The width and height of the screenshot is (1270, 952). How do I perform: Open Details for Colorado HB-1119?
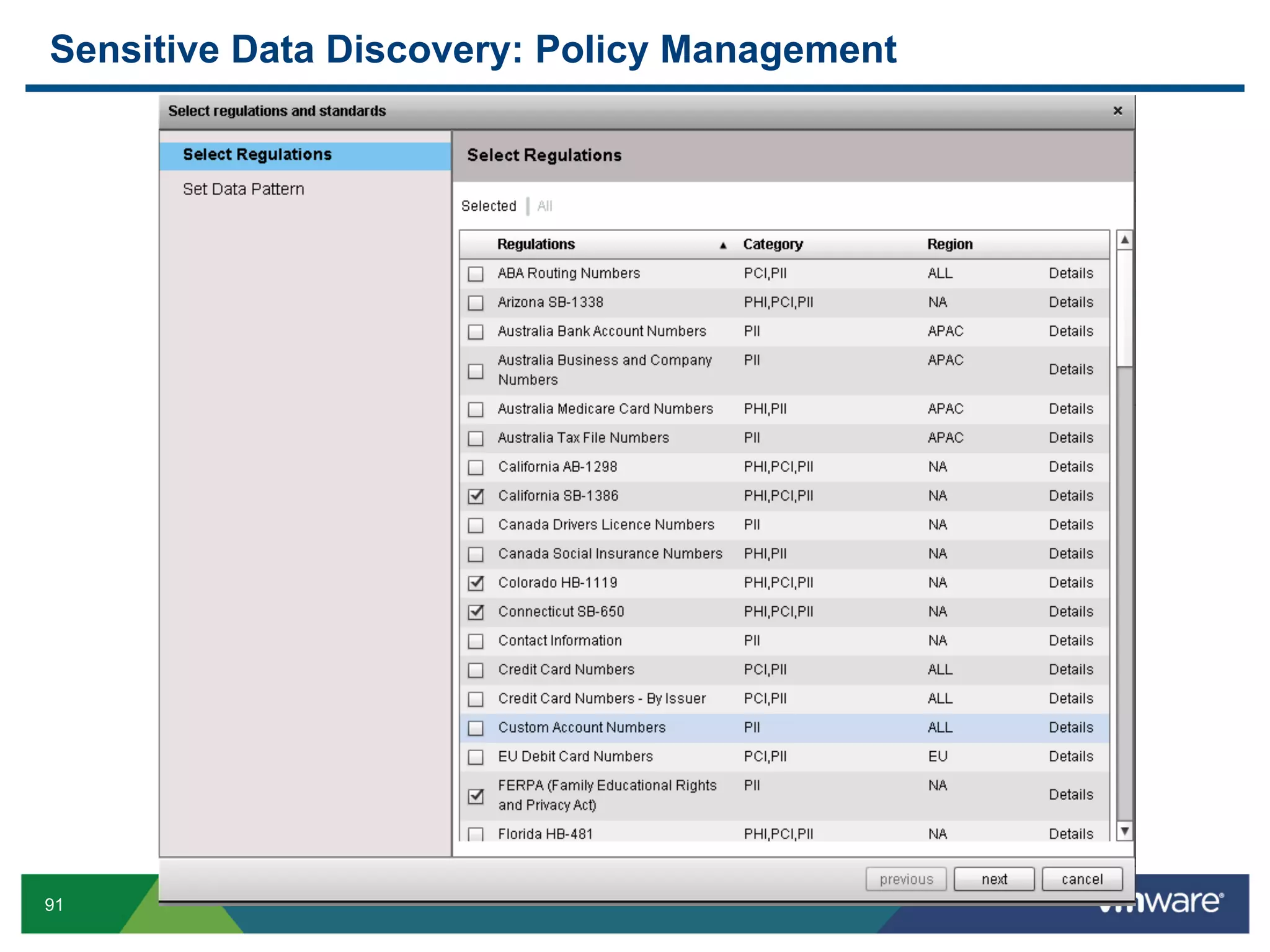coord(1071,583)
